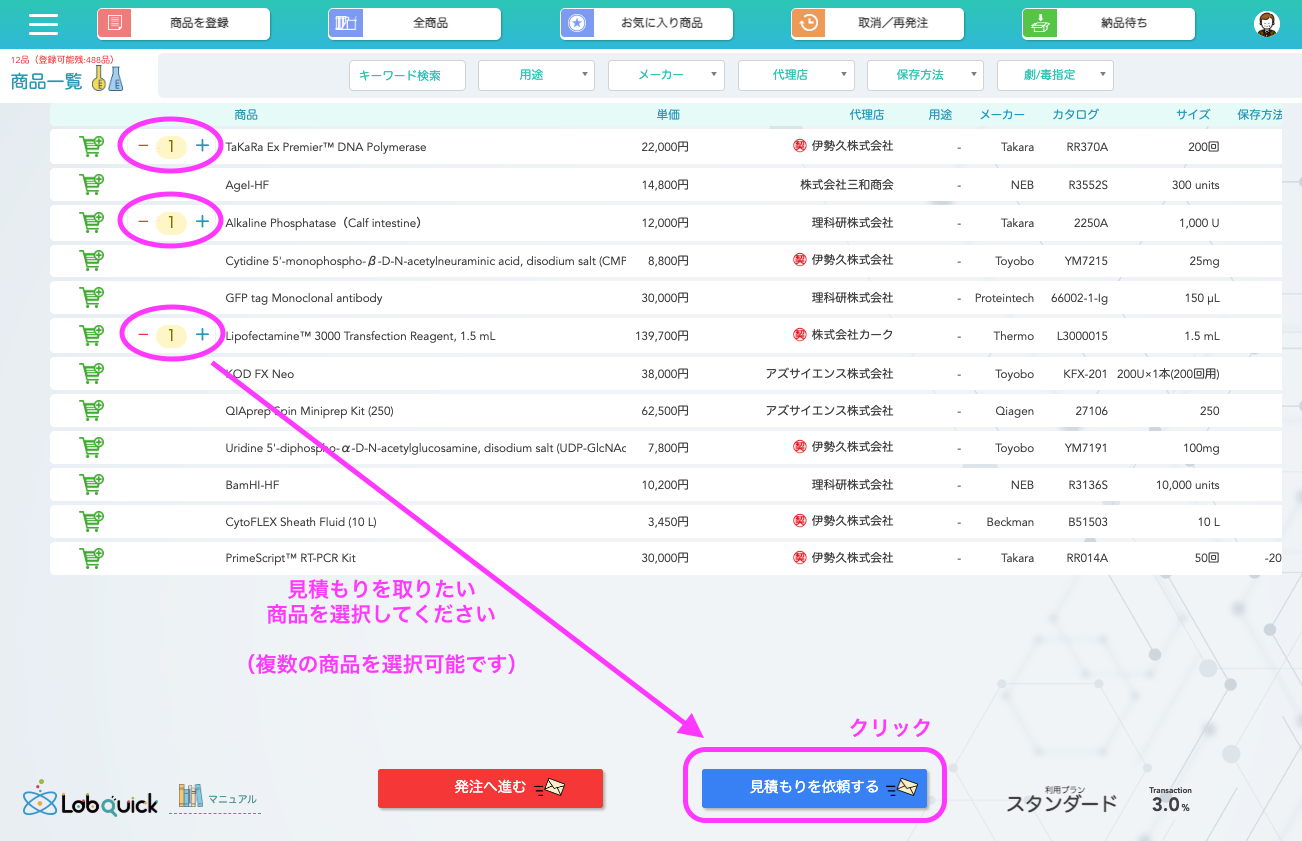The image size is (1302, 841).
Task: Open the 代理店 filter dropdown
Action: point(796,75)
